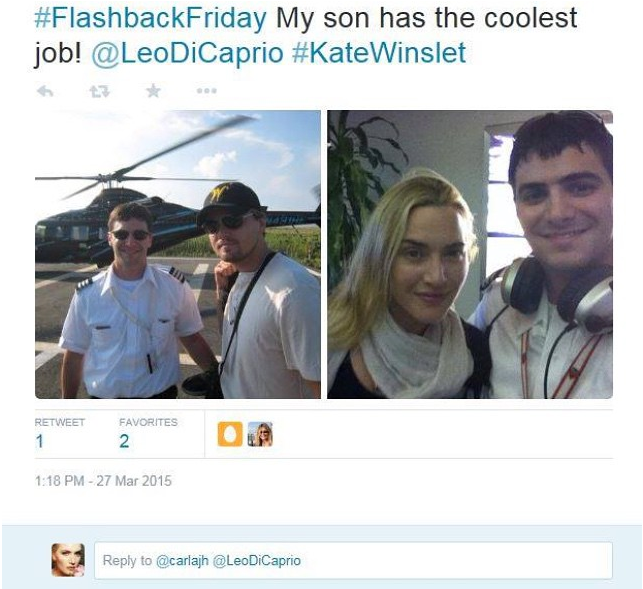Click the RETWEET label

pyautogui.click(x=60, y=422)
